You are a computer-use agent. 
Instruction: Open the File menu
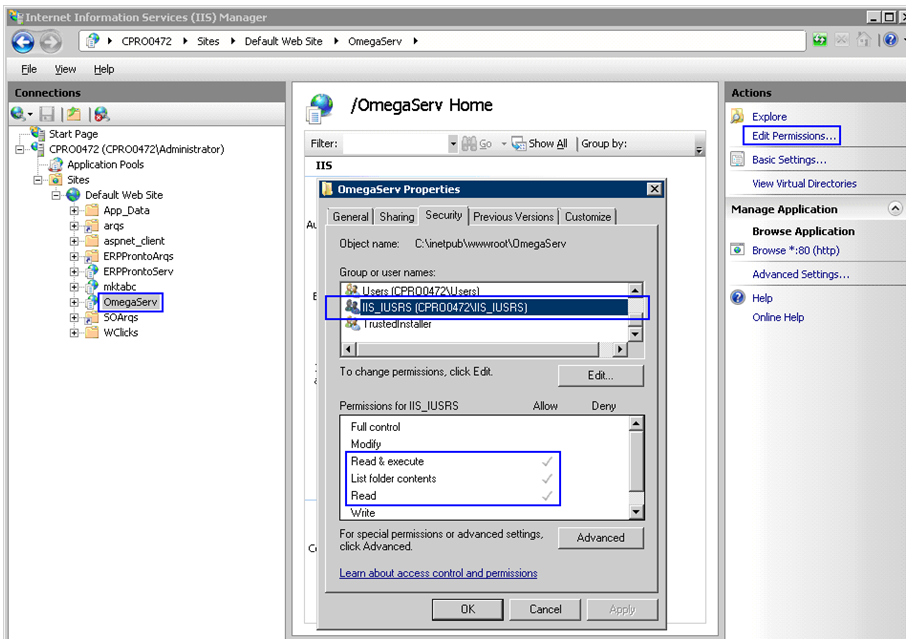(29, 70)
